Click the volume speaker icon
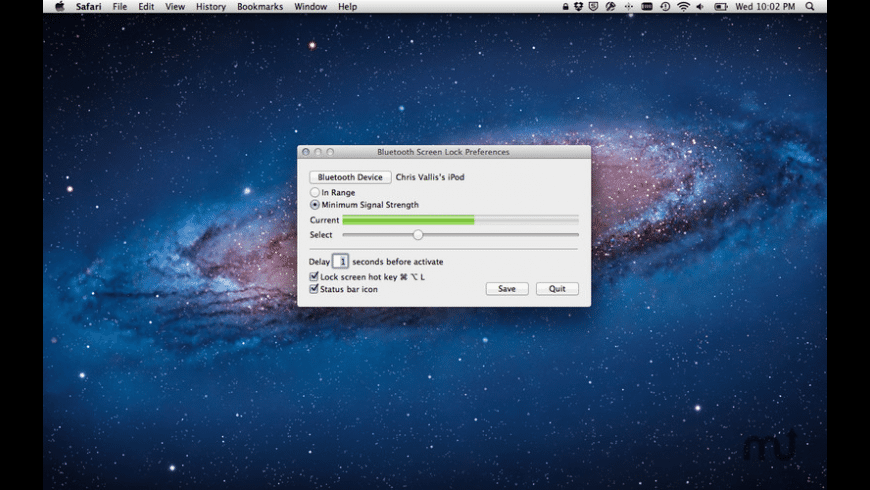The image size is (870, 490). pyautogui.click(x=700, y=7)
